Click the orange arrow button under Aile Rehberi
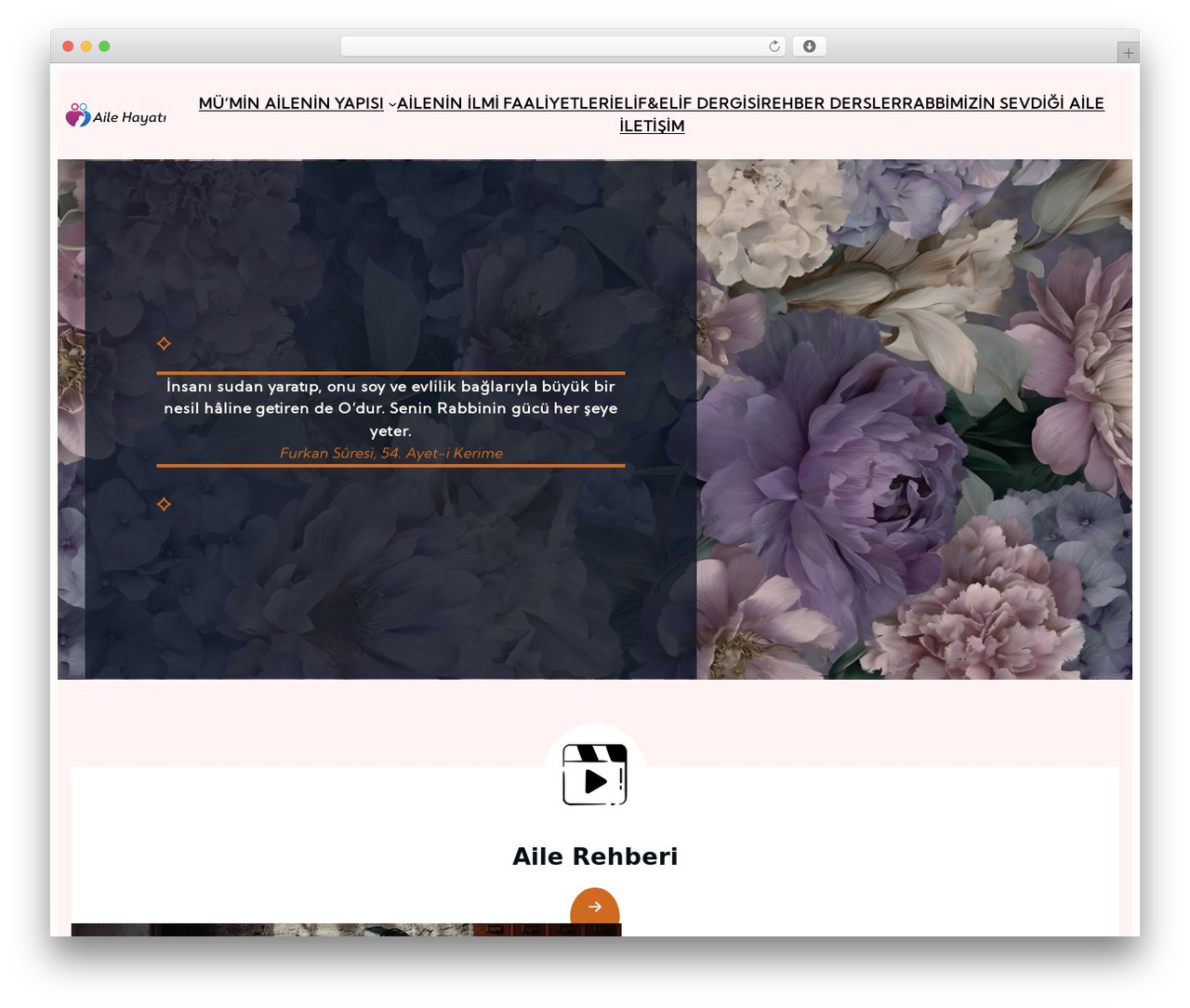This screenshot has height=1008, width=1190. 595,907
